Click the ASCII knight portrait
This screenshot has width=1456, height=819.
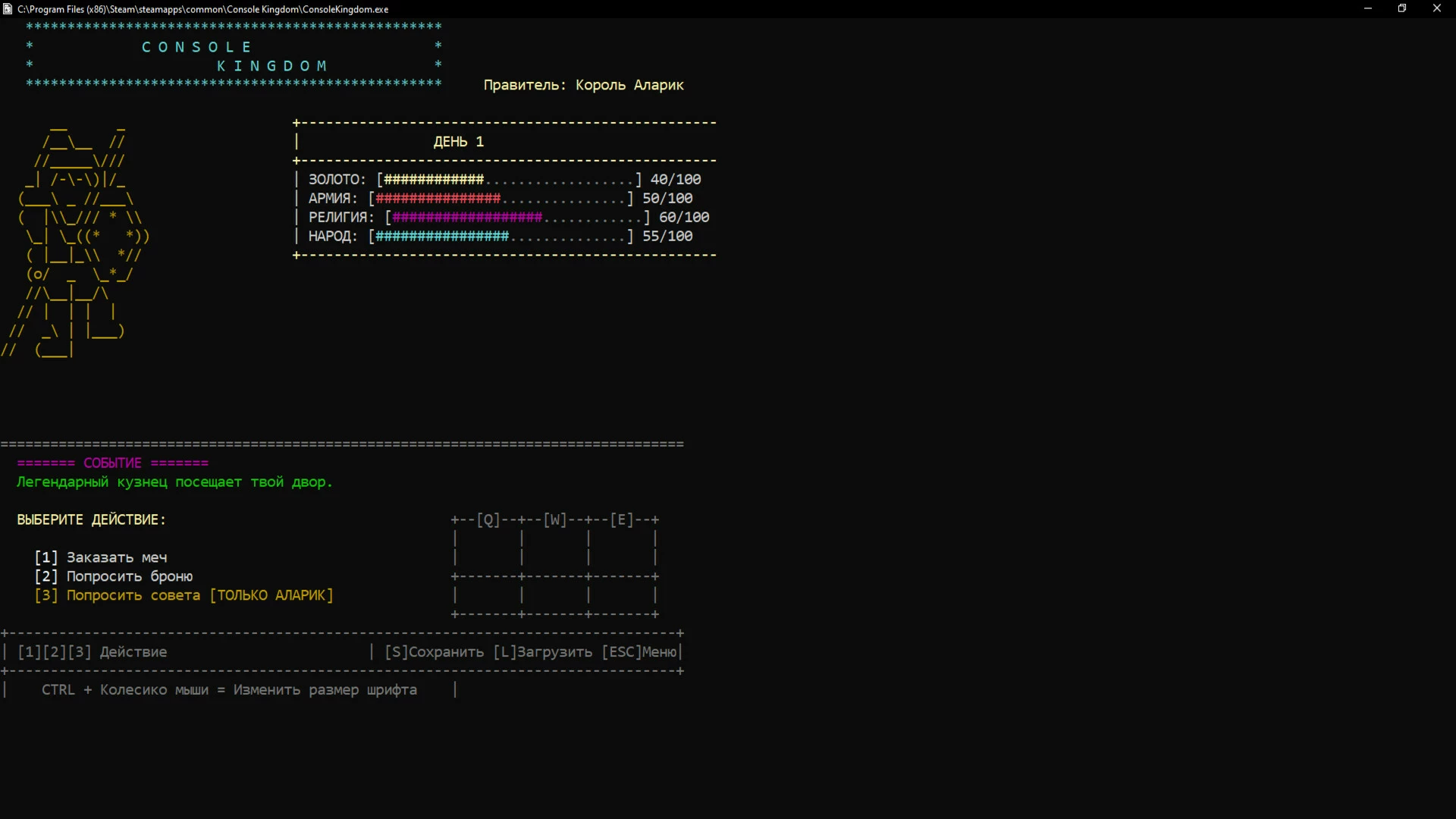pyautogui.click(x=76, y=237)
